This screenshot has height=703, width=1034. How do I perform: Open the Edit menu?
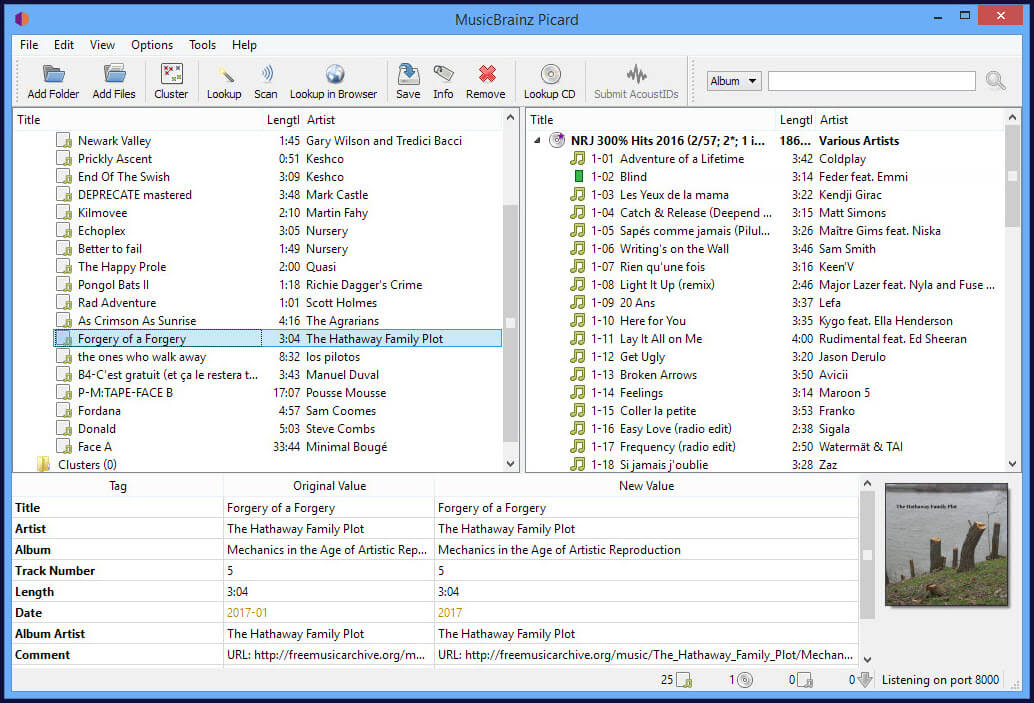pos(64,45)
